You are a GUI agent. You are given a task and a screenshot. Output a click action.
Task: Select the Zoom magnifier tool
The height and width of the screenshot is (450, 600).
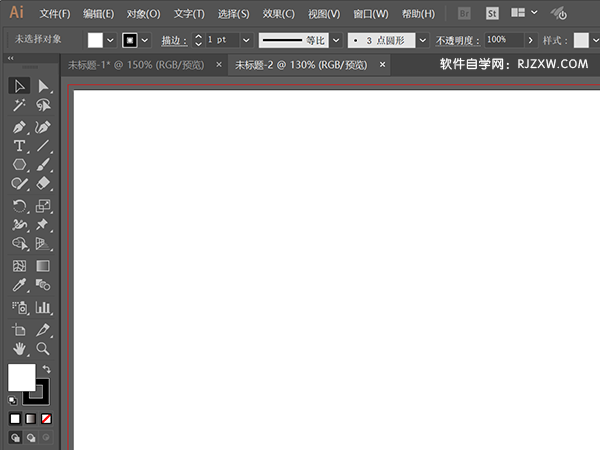coord(43,349)
